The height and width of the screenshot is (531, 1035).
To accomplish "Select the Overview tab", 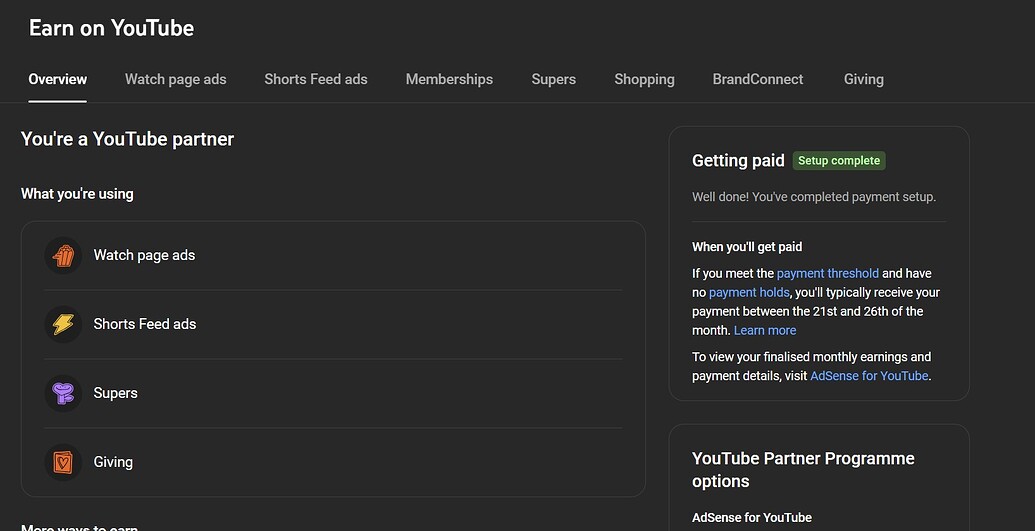I will tap(57, 79).
